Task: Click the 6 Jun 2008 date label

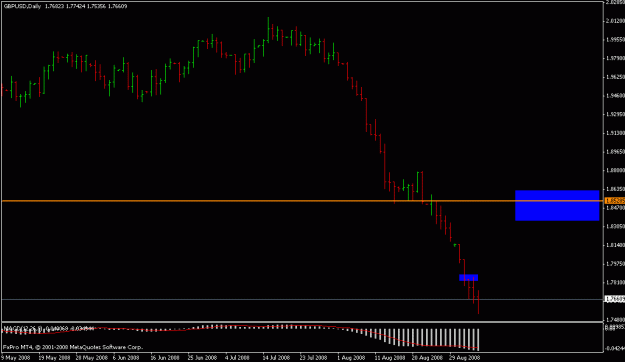Action: (x=126, y=358)
